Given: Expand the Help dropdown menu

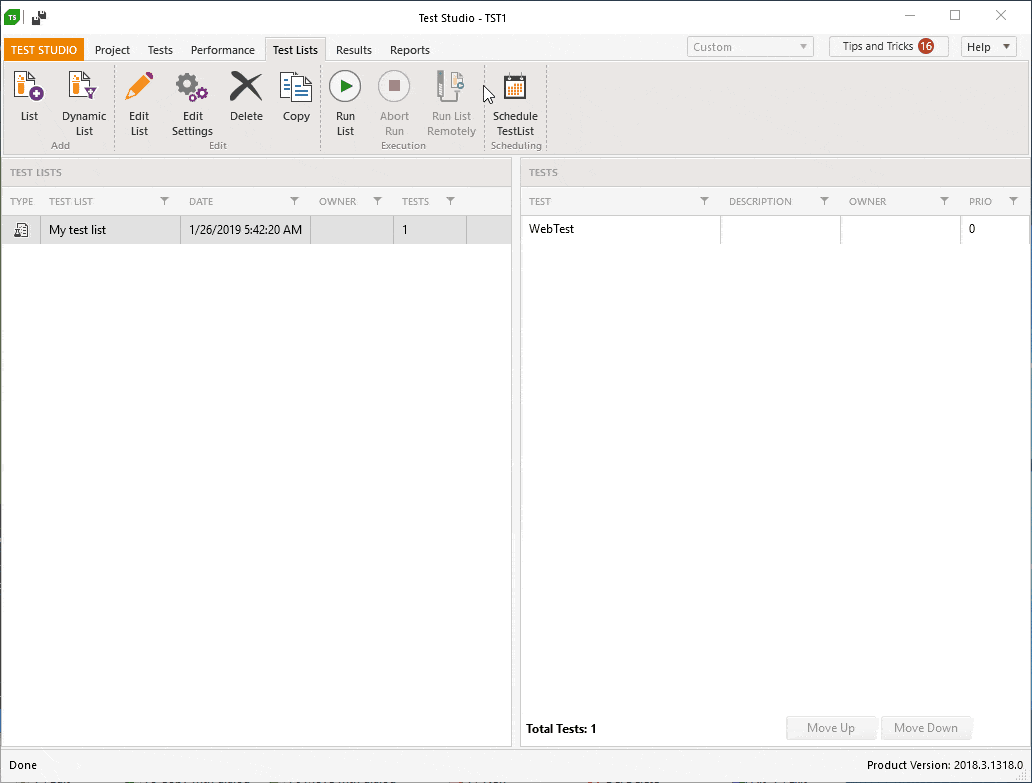Looking at the screenshot, I should pos(989,47).
